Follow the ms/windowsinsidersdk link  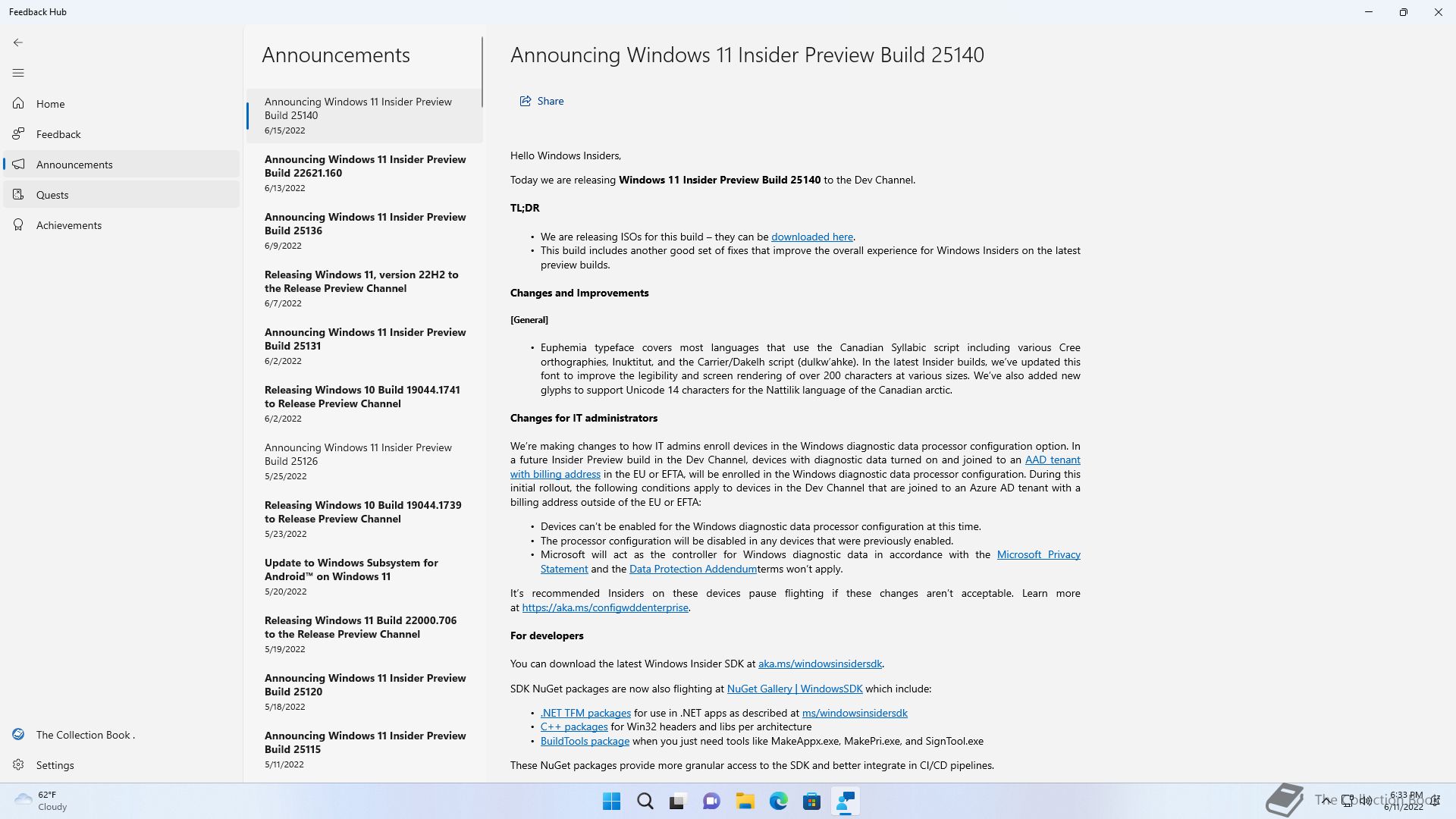(x=855, y=713)
